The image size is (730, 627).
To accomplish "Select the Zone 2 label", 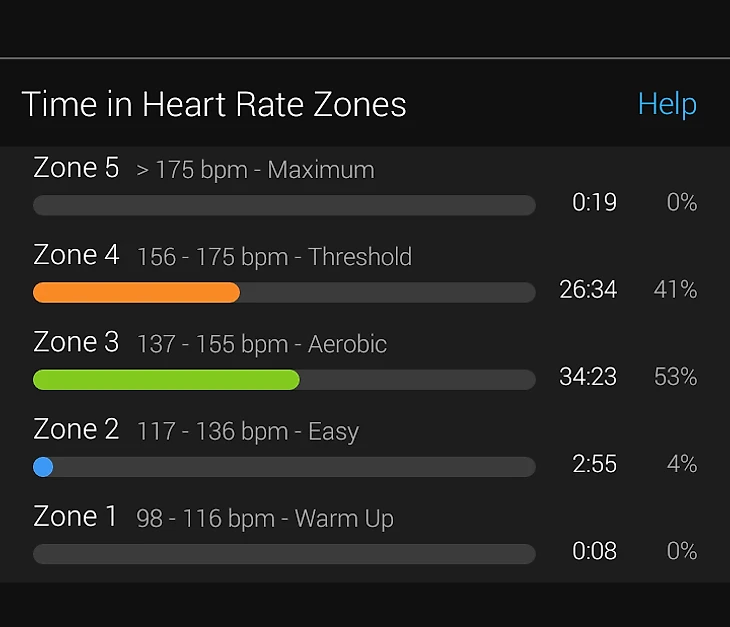I will tap(76, 430).
